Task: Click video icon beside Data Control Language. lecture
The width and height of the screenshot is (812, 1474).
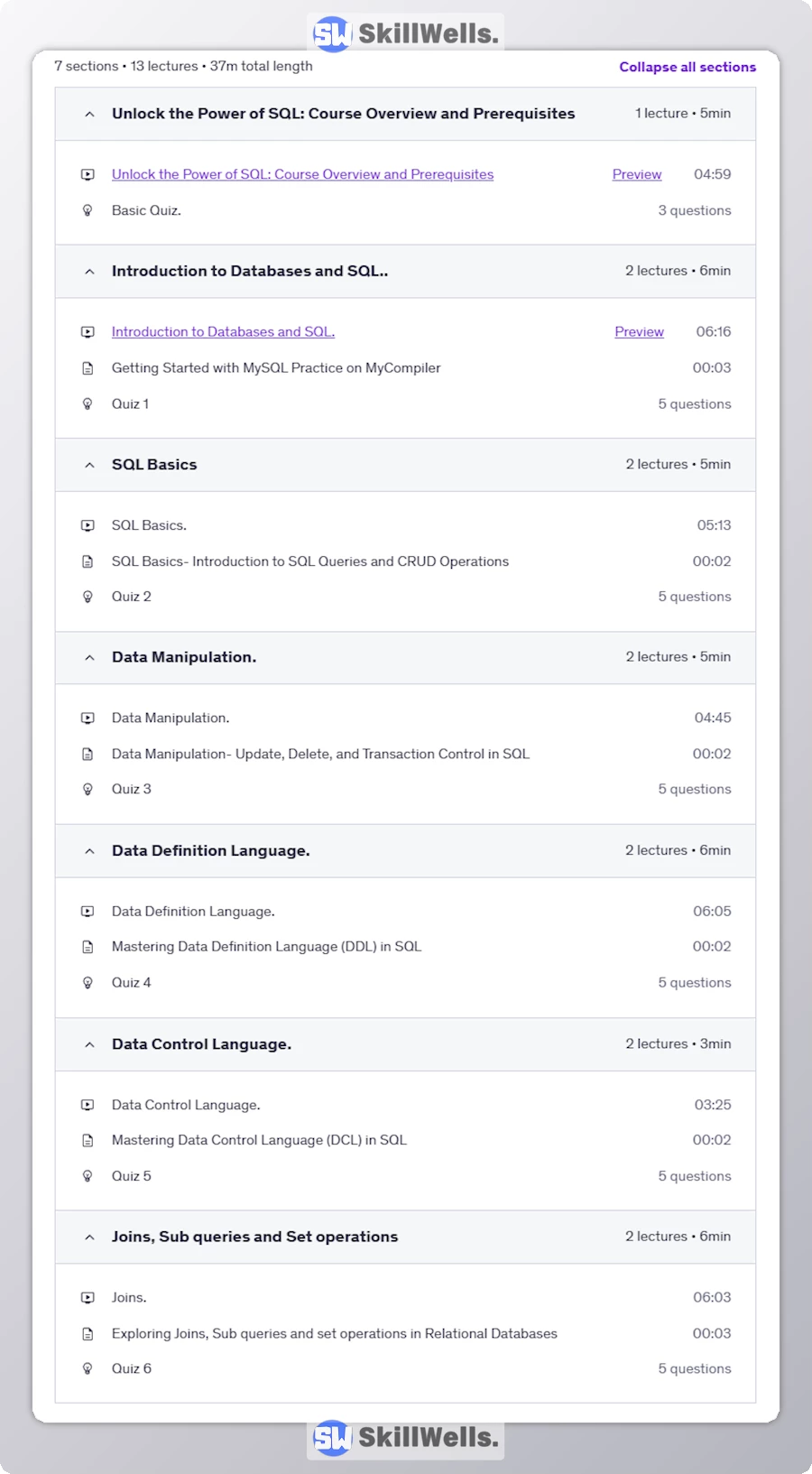Action: click(88, 1105)
